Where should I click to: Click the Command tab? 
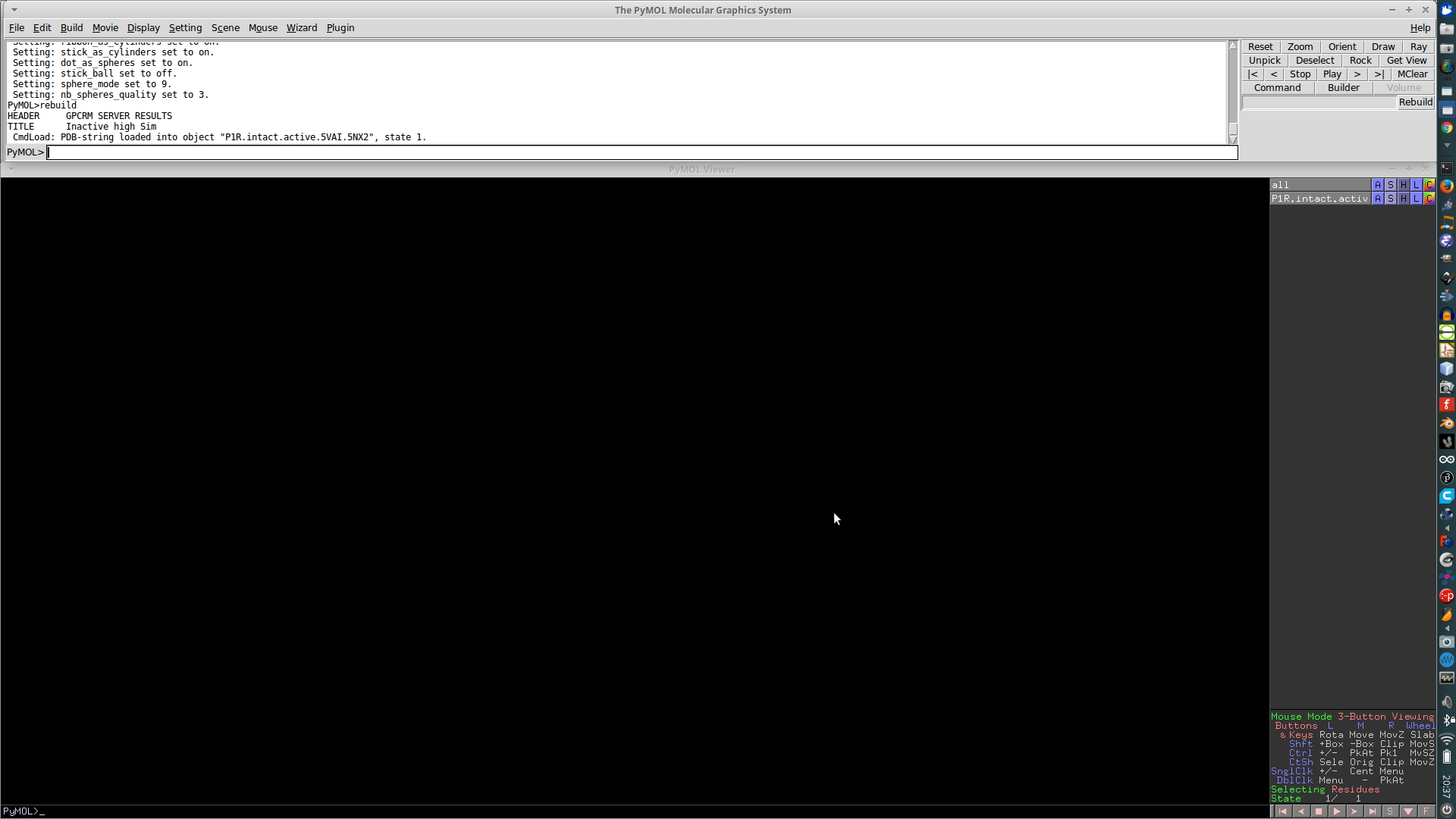pyautogui.click(x=1277, y=87)
